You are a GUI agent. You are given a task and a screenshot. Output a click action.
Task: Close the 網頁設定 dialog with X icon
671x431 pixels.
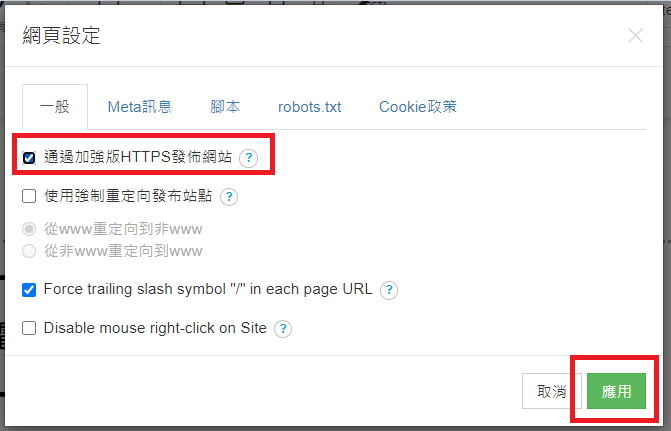(x=635, y=36)
